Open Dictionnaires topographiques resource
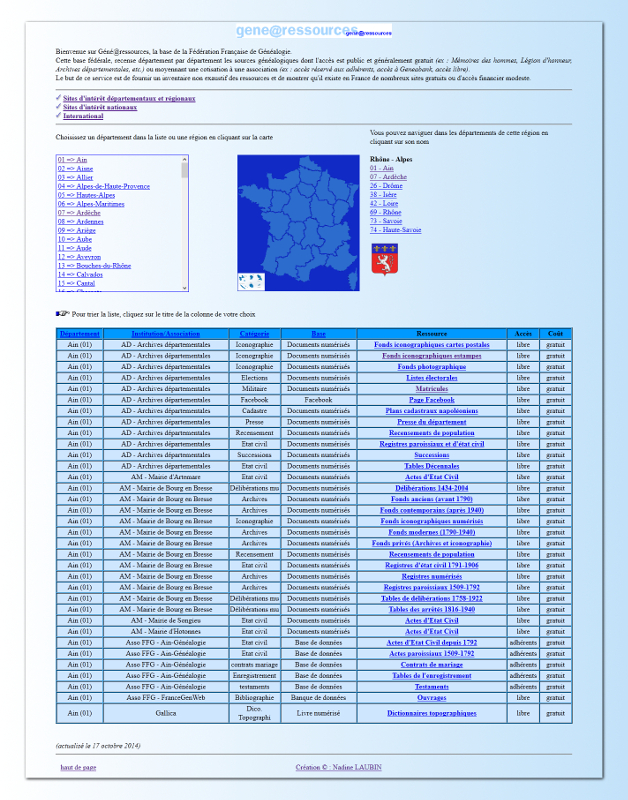 (x=432, y=713)
